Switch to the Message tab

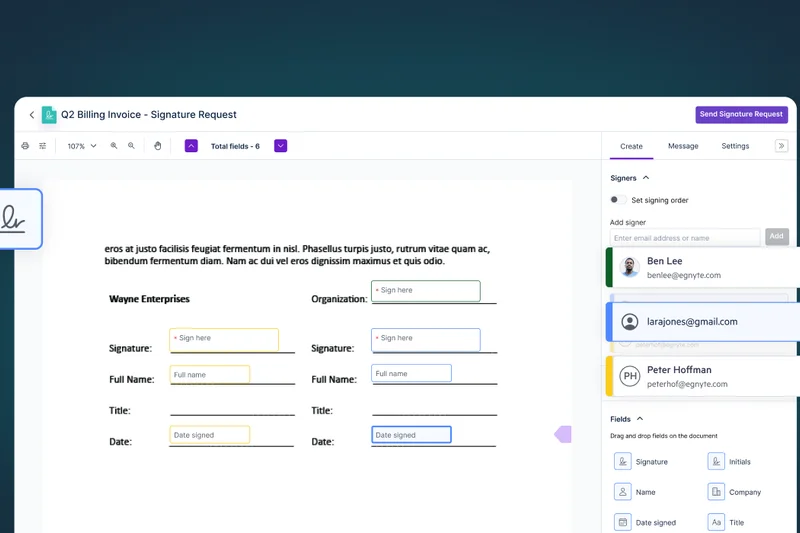pyautogui.click(x=683, y=146)
